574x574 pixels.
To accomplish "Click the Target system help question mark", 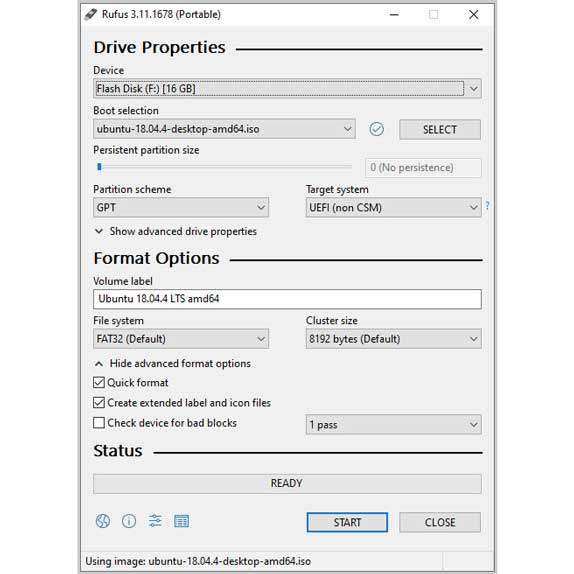I will 487,205.
